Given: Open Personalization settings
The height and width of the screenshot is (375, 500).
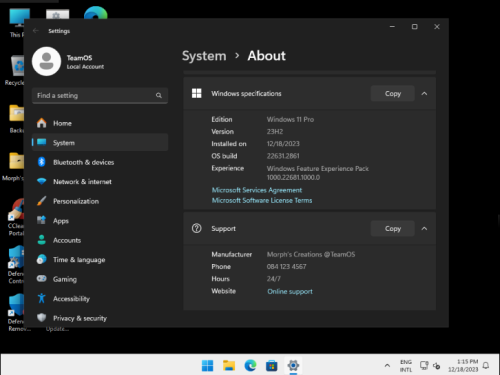Looking at the screenshot, I should [x=100, y=201].
